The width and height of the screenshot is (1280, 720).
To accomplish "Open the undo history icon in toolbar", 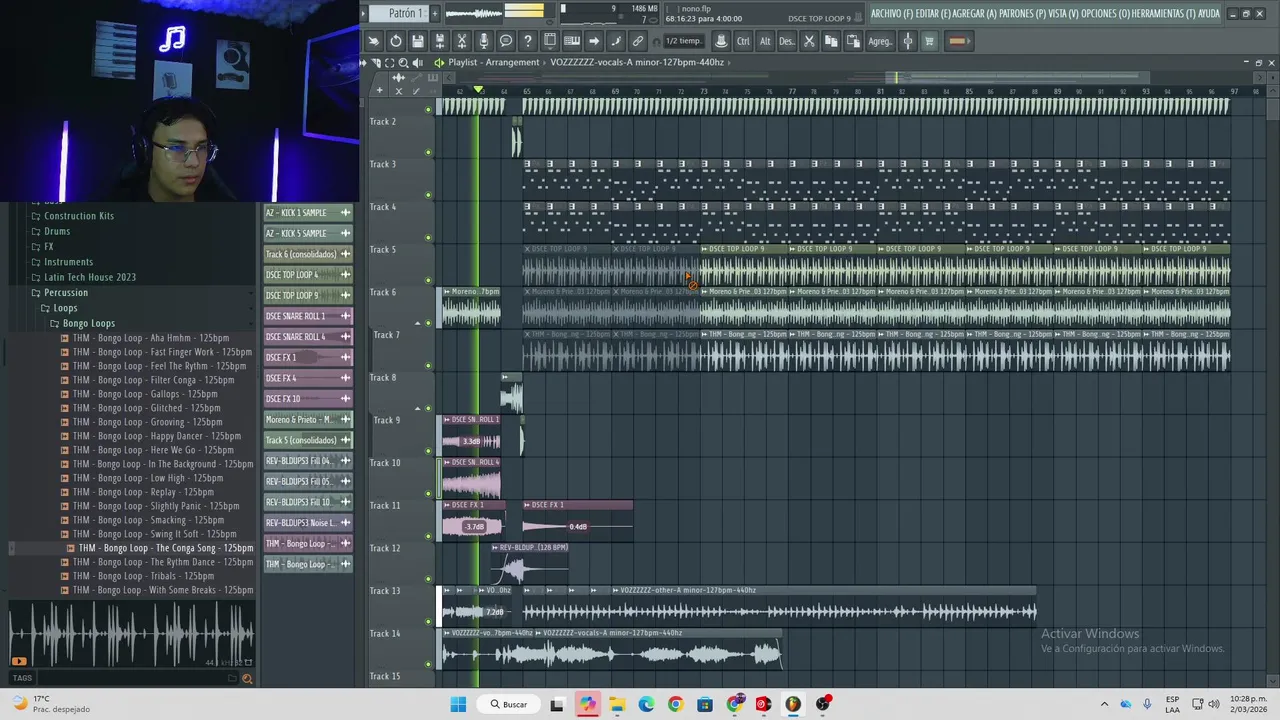I will [396, 41].
